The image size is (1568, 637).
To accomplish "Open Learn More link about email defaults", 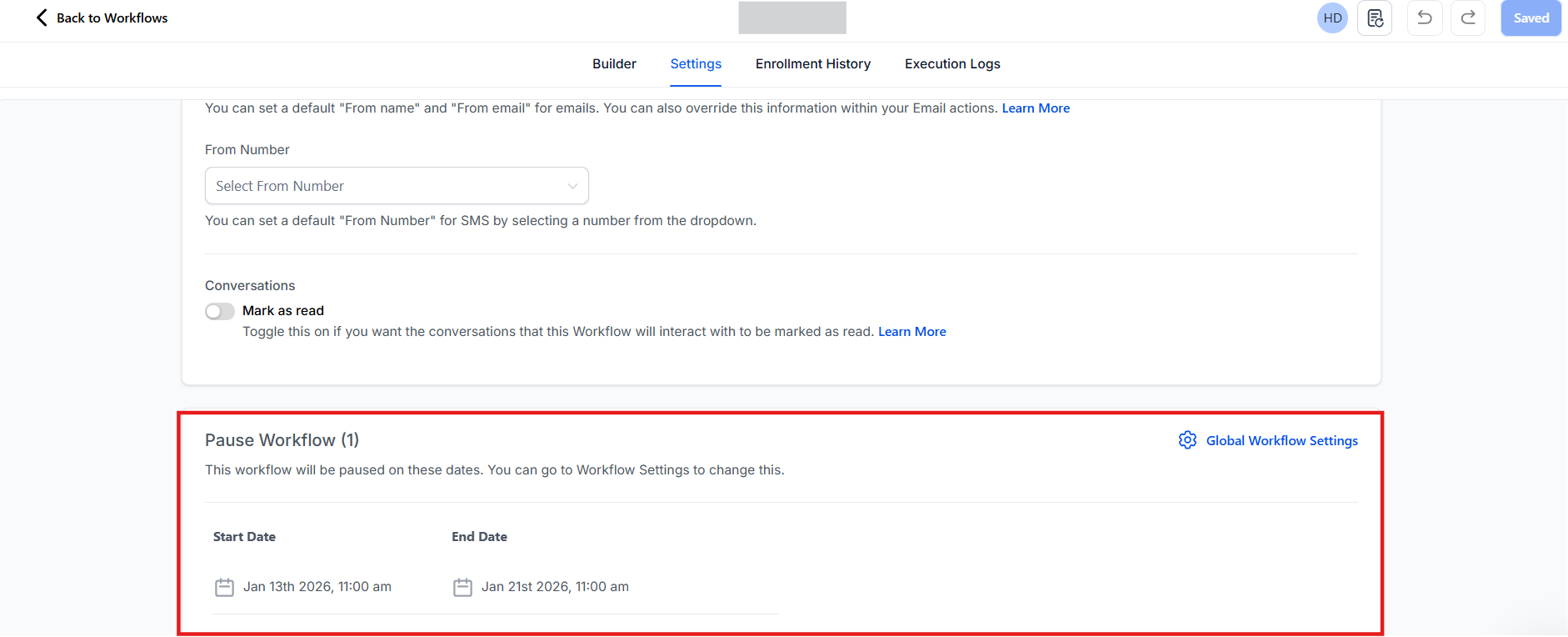I will pyautogui.click(x=1036, y=108).
